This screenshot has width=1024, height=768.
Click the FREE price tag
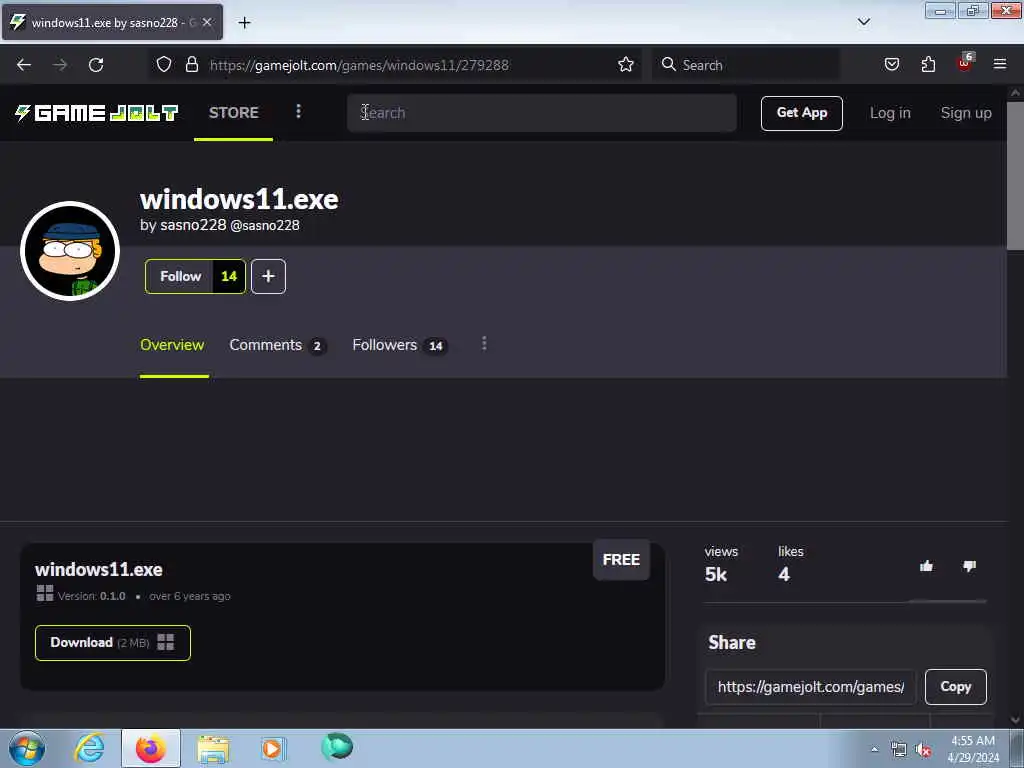click(621, 560)
